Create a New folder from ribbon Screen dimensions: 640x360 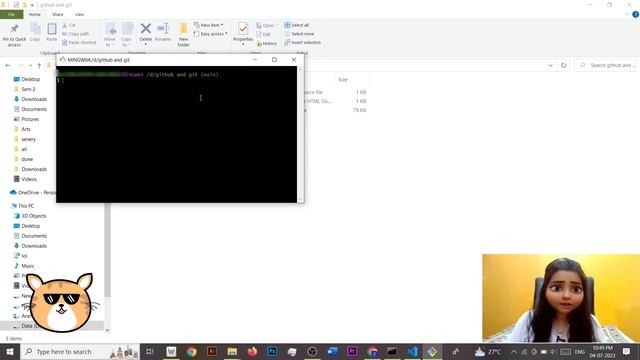(x=184, y=35)
